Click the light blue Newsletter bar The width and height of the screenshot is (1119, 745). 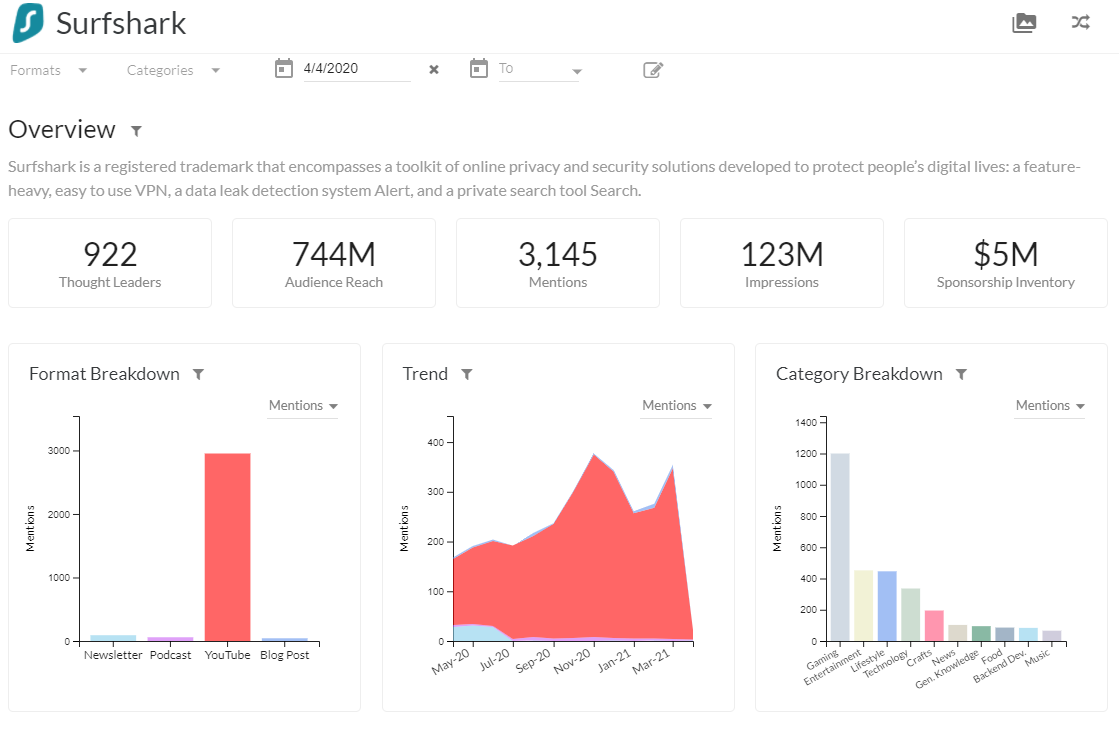[113, 638]
